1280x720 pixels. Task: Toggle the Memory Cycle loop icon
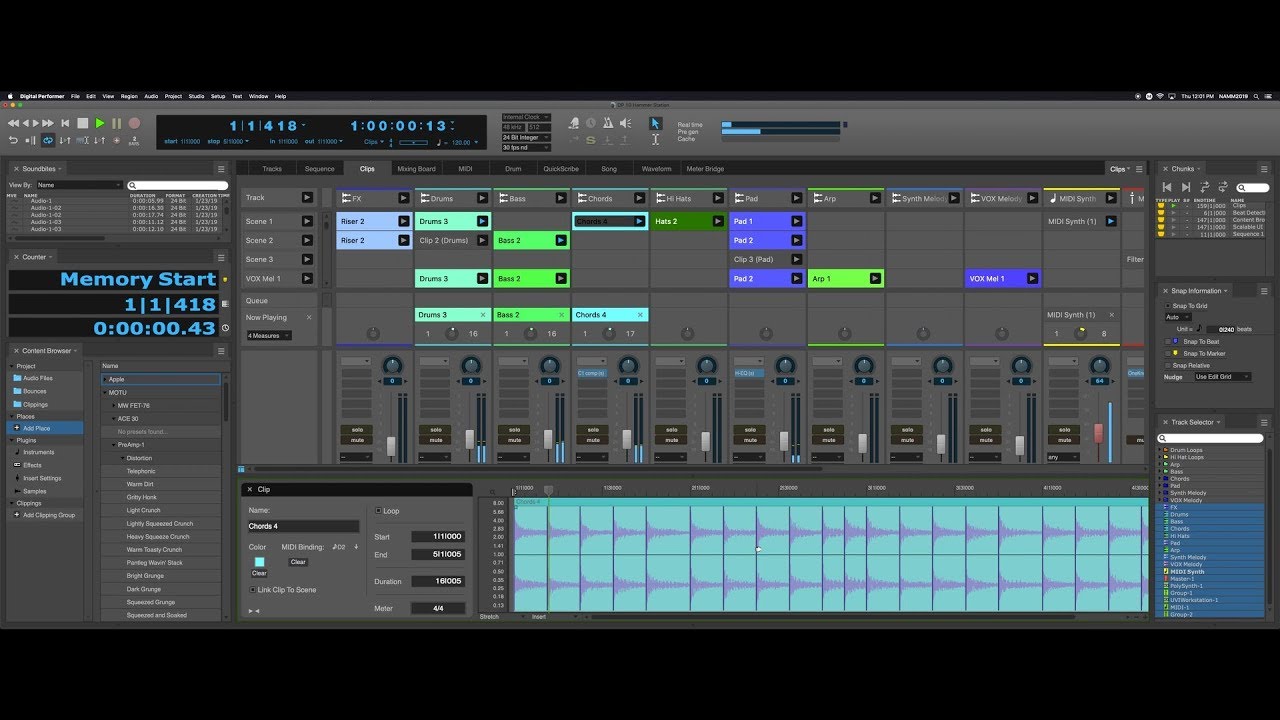pos(47,141)
